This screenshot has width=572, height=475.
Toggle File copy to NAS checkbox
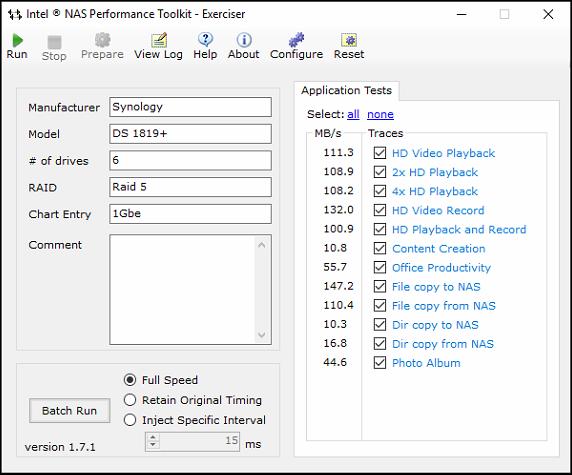380,286
